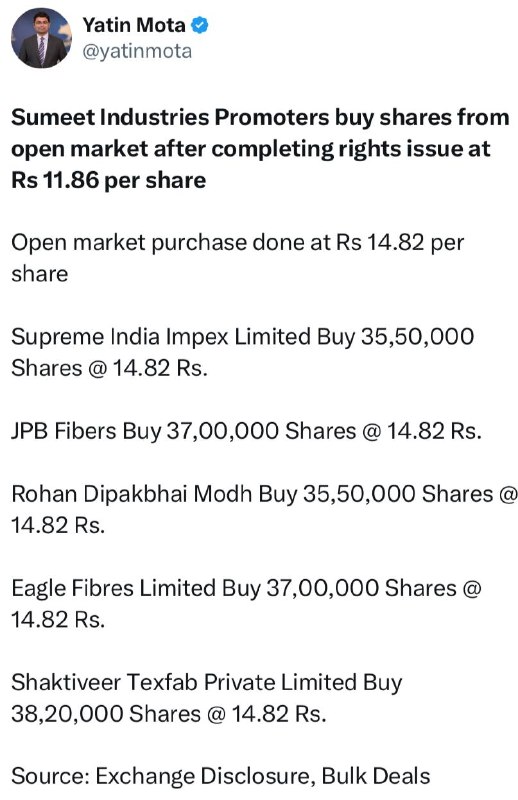Click the 35,50,000 figure beside Supreme India Impex
518x800 pixels.
(x=417, y=337)
